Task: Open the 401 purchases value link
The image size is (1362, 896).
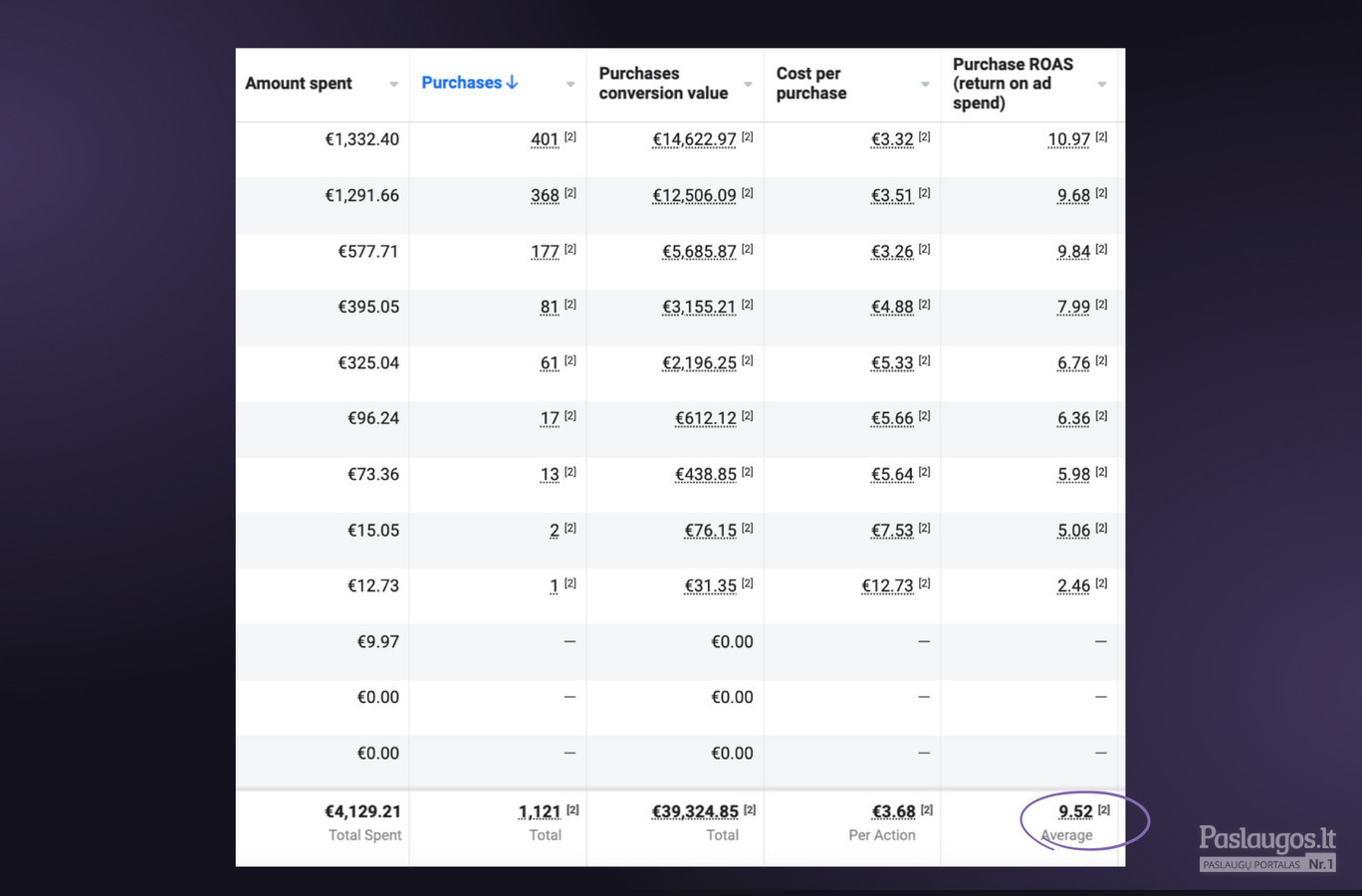Action: click(545, 139)
